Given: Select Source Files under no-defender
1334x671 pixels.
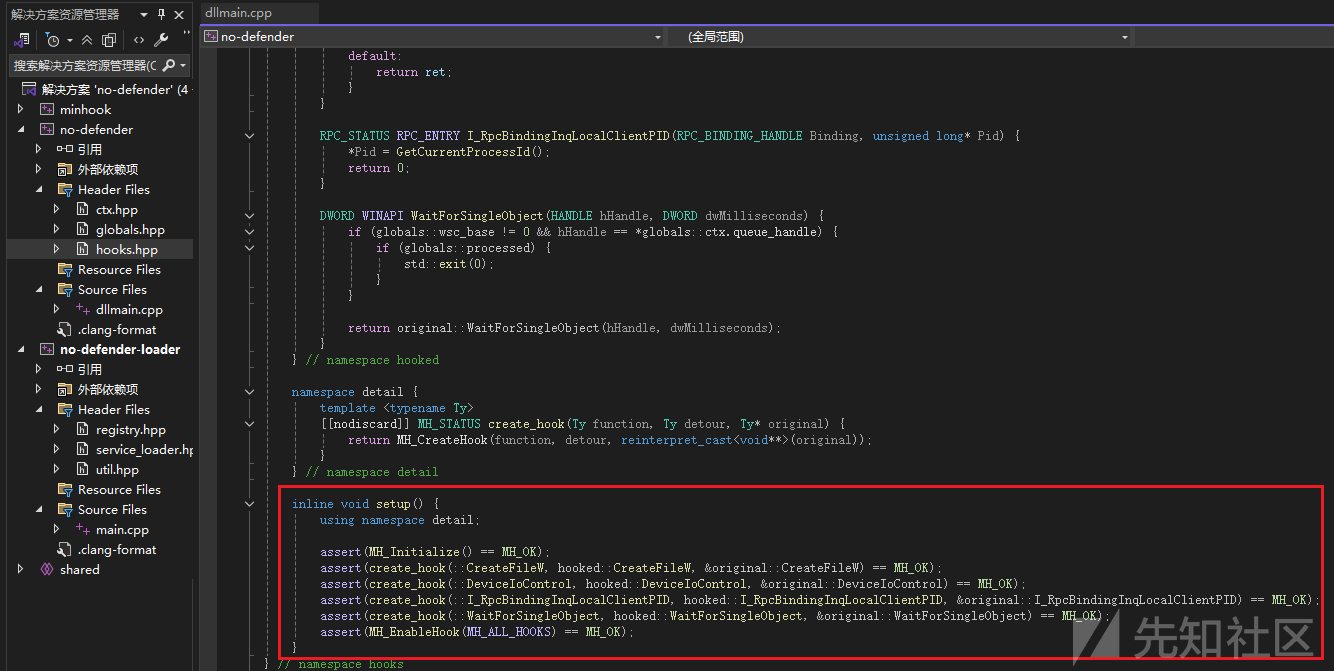Looking at the screenshot, I should pos(112,289).
